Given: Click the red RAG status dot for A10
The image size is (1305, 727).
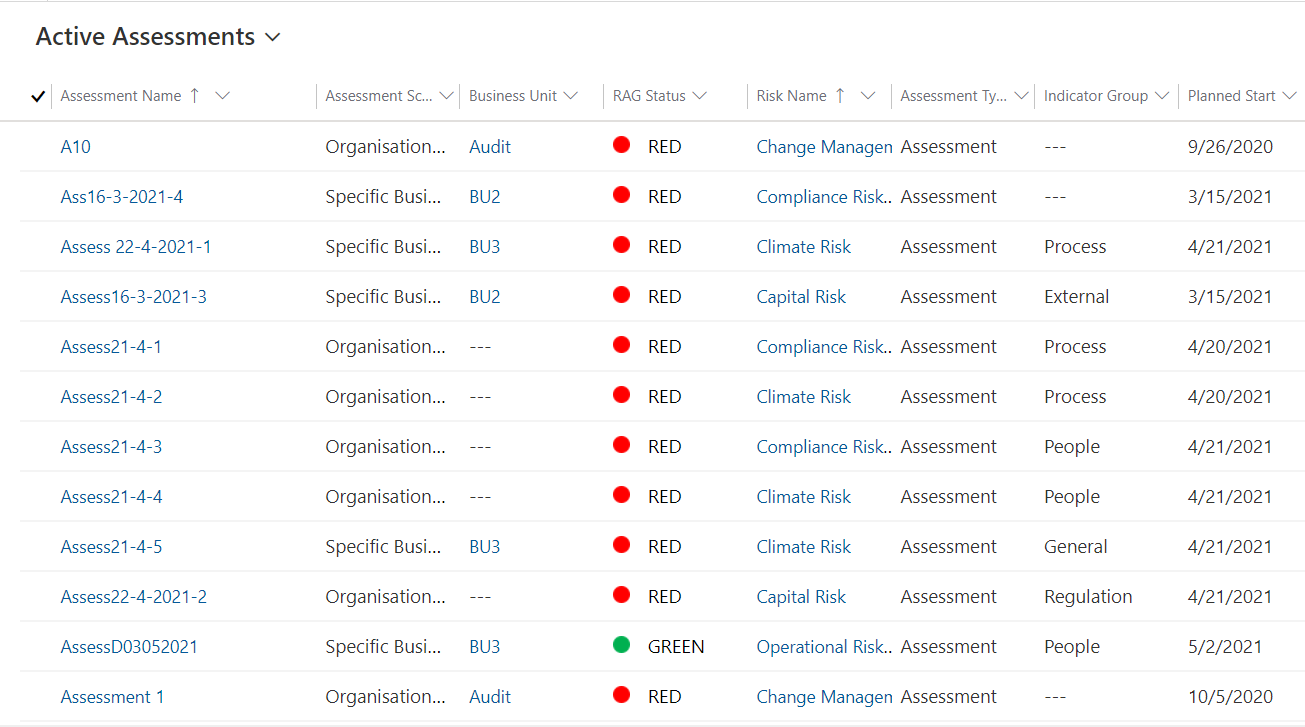Looking at the screenshot, I should (x=621, y=145).
